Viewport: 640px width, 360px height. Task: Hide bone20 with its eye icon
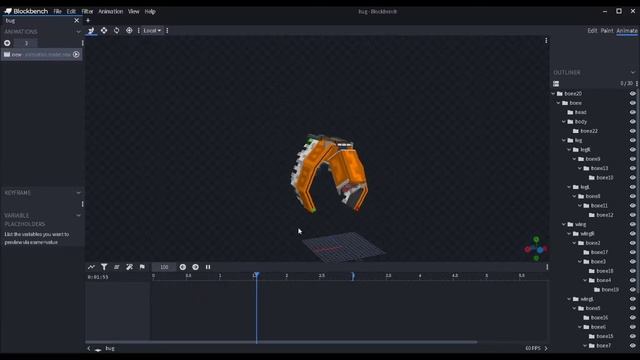point(633,93)
